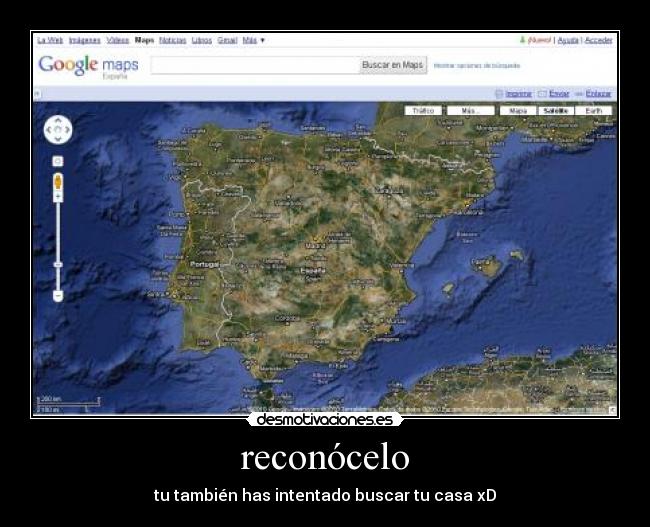Click the ¡Nuevo! link

point(539,40)
